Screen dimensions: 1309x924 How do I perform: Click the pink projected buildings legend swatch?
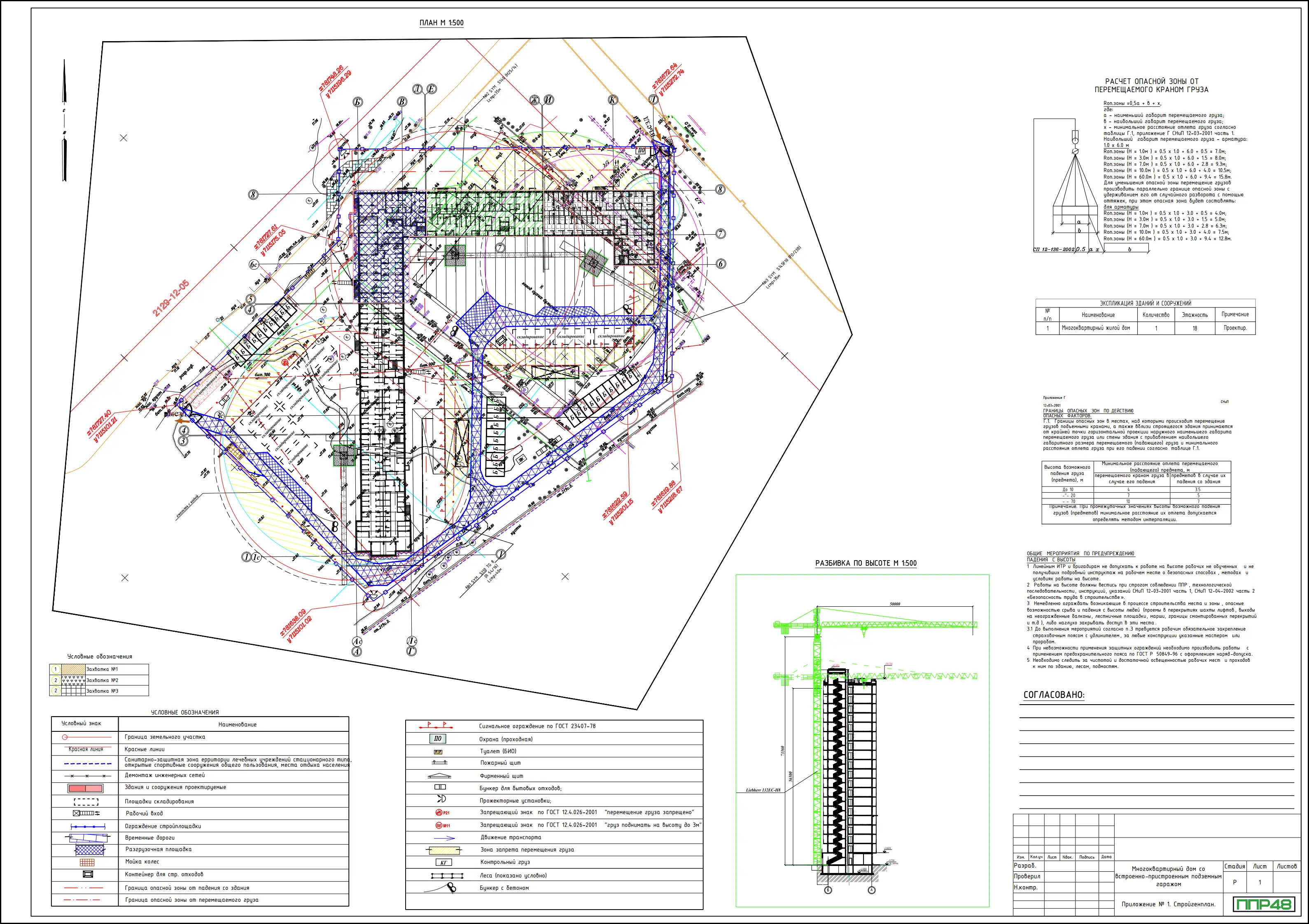pyautogui.click(x=86, y=788)
